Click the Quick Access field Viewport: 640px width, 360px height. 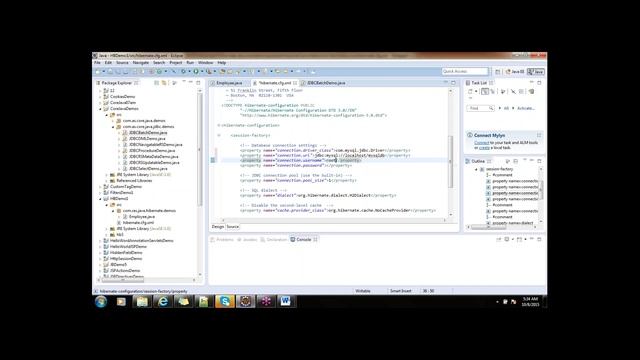(x=465, y=71)
